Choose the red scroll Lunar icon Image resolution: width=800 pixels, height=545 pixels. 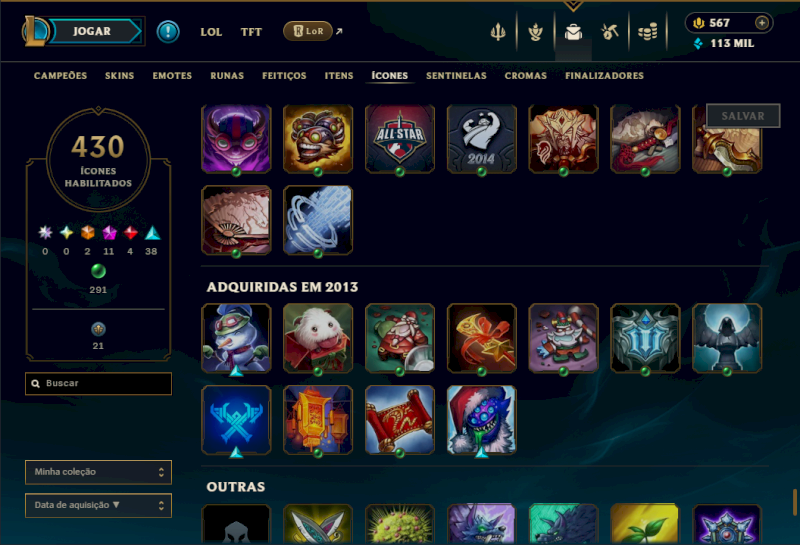(400, 419)
